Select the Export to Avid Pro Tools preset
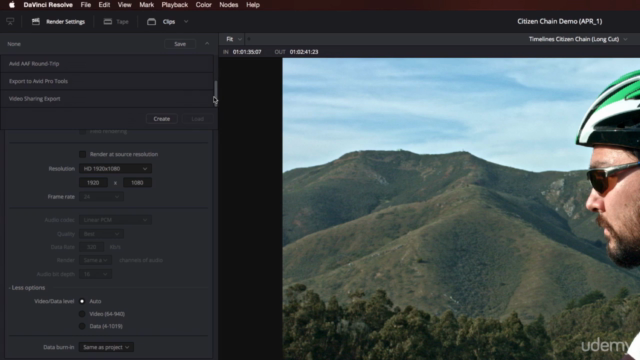The image size is (640, 360). (107, 81)
